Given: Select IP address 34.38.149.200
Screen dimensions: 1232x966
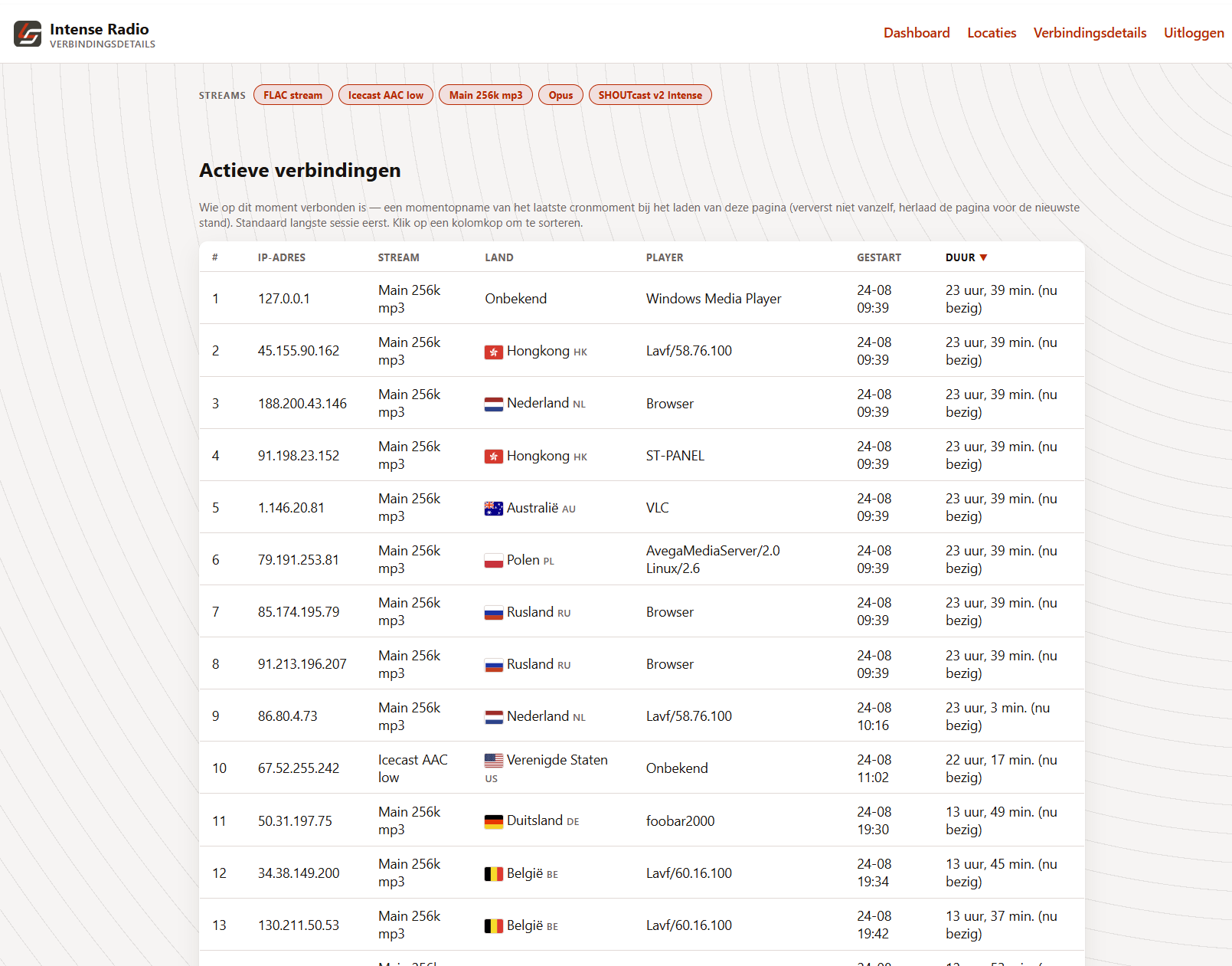Looking at the screenshot, I should point(299,873).
